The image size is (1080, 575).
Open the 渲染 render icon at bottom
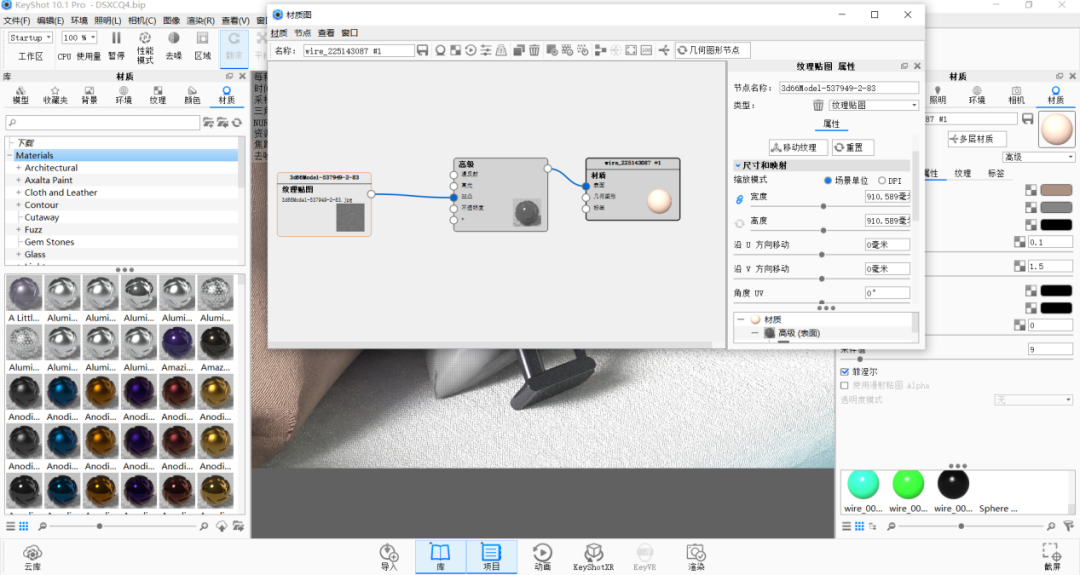[696, 556]
